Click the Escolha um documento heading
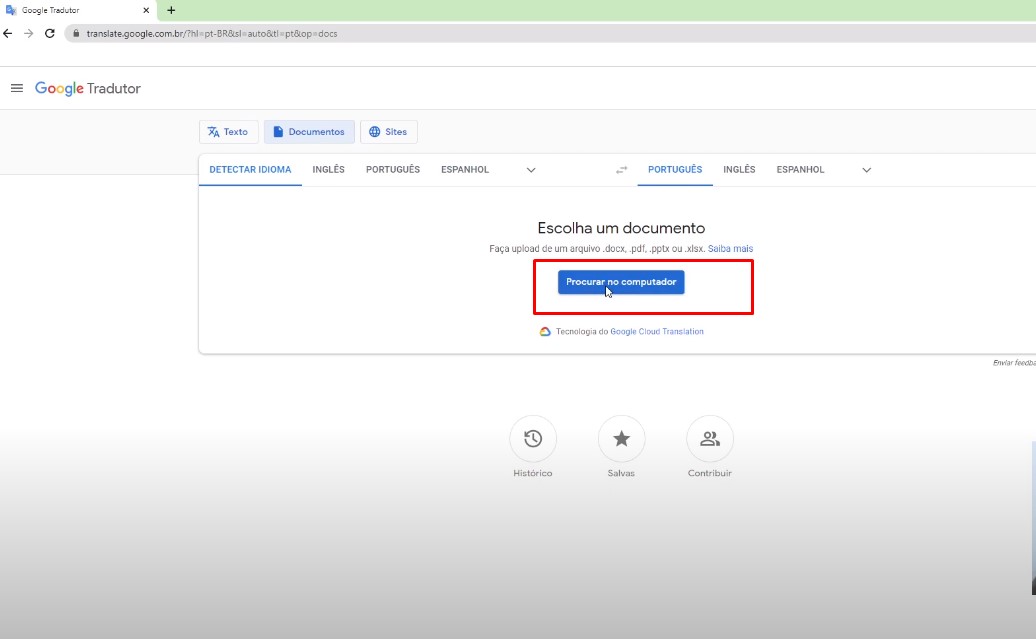The width and height of the screenshot is (1036, 639). tap(621, 228)
